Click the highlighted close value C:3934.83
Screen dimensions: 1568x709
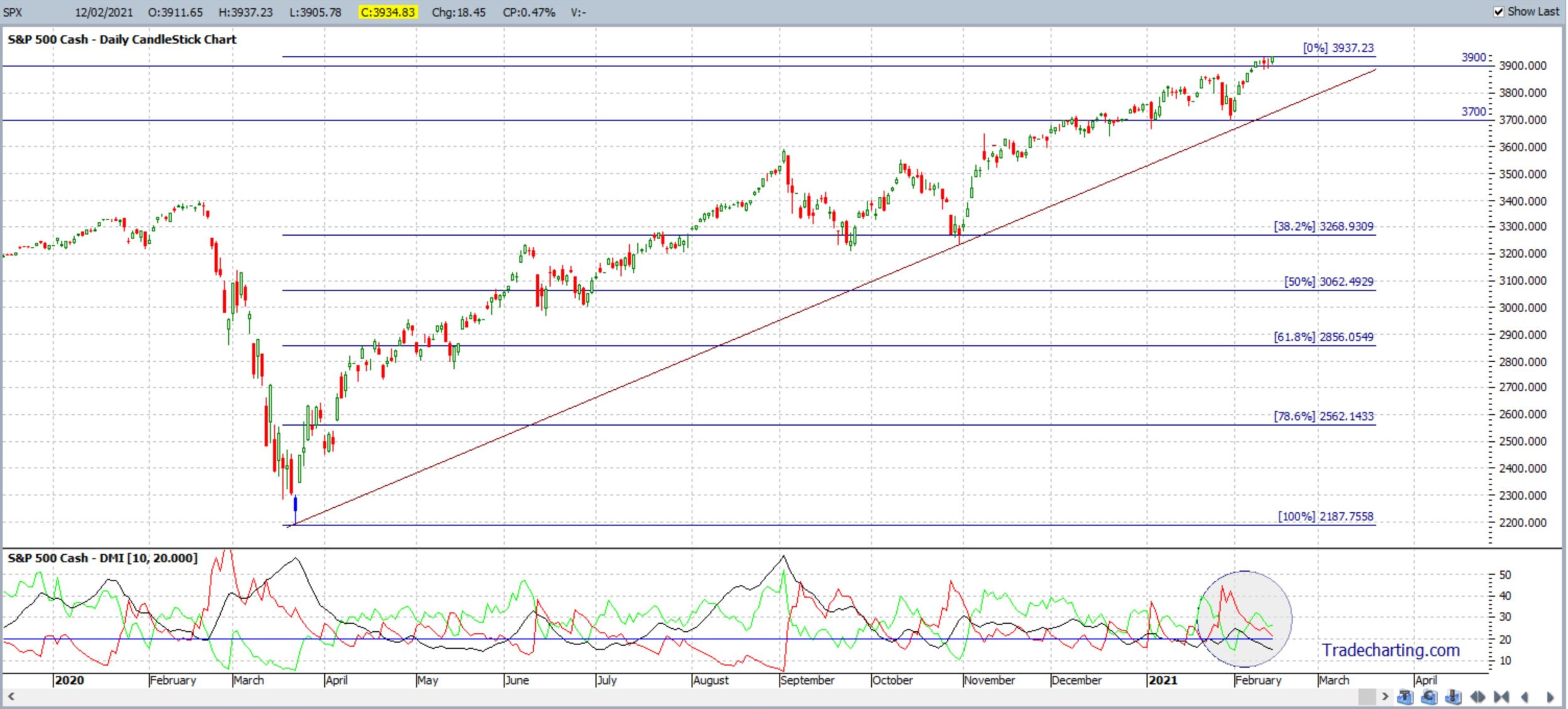[388, 12]
